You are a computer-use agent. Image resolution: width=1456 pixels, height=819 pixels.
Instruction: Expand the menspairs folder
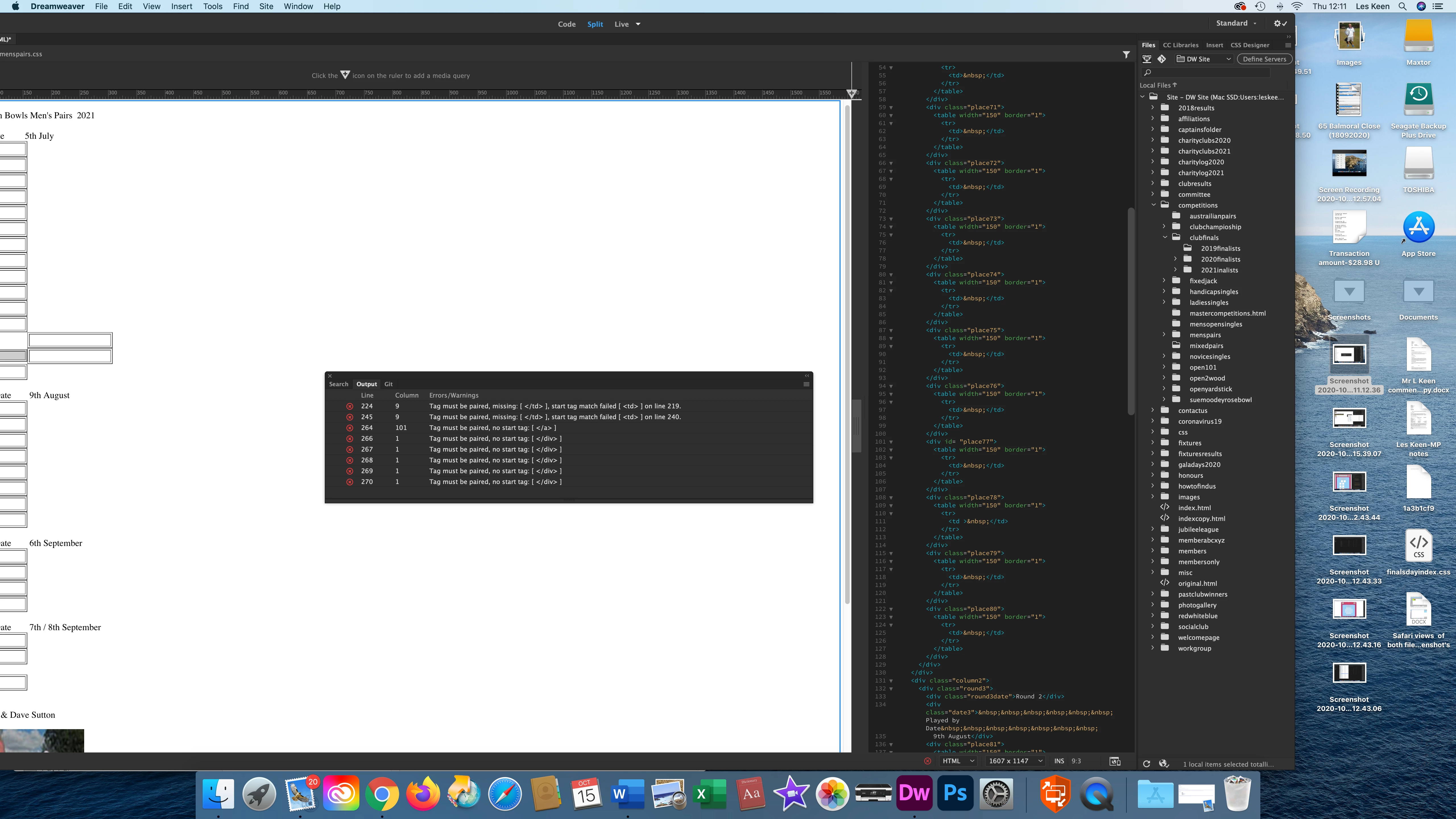tap(1164, 335)
